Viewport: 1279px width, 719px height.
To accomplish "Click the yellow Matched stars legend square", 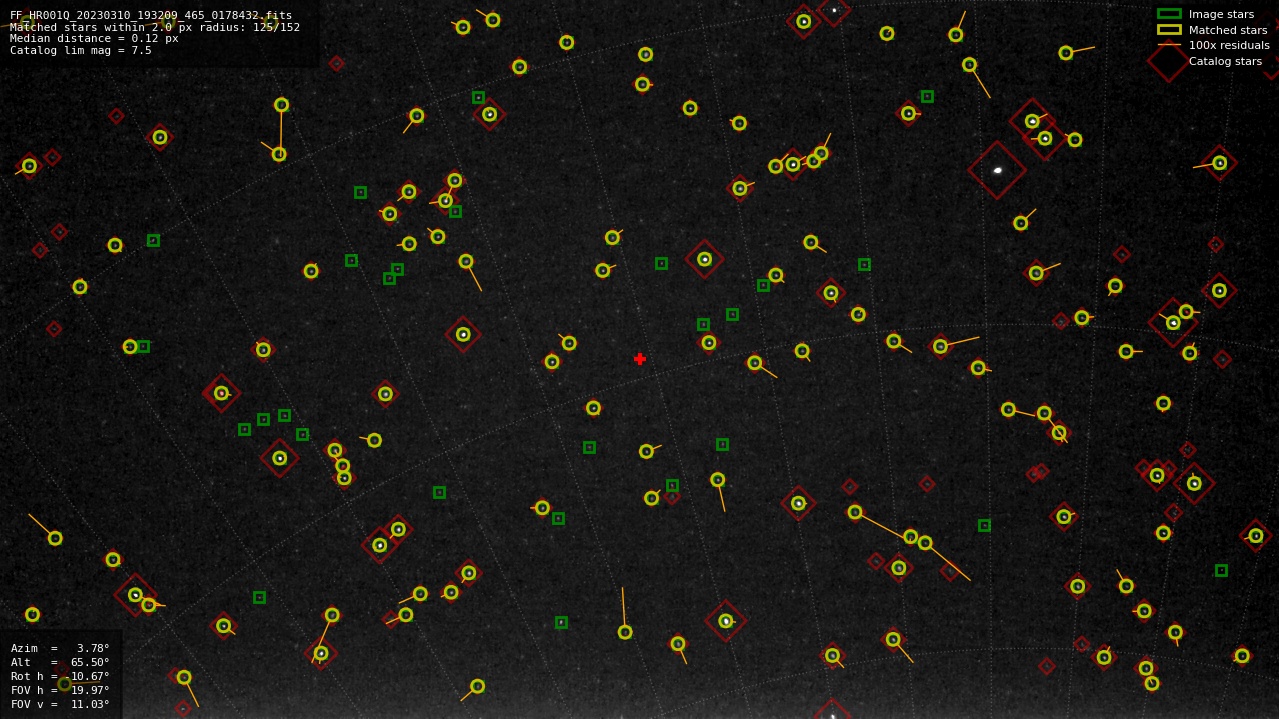I will 1169,30.
